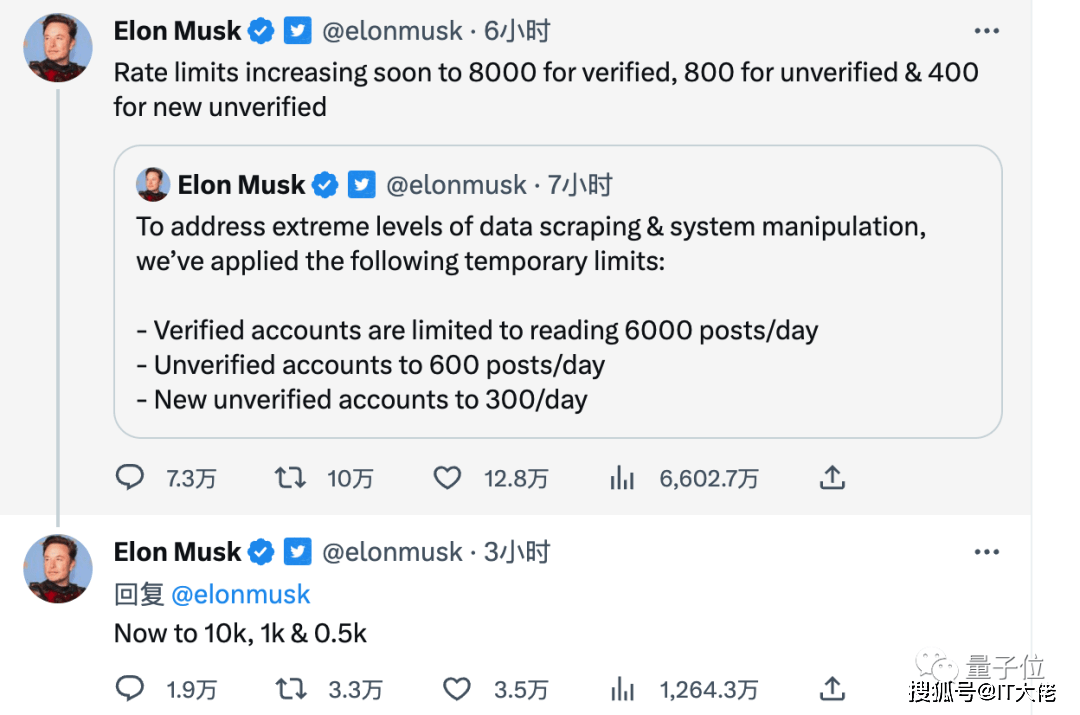This screenshot has width=1080, height=715.
Task: Click reply icon on rate limits tweet
Action: coord(130,478)
